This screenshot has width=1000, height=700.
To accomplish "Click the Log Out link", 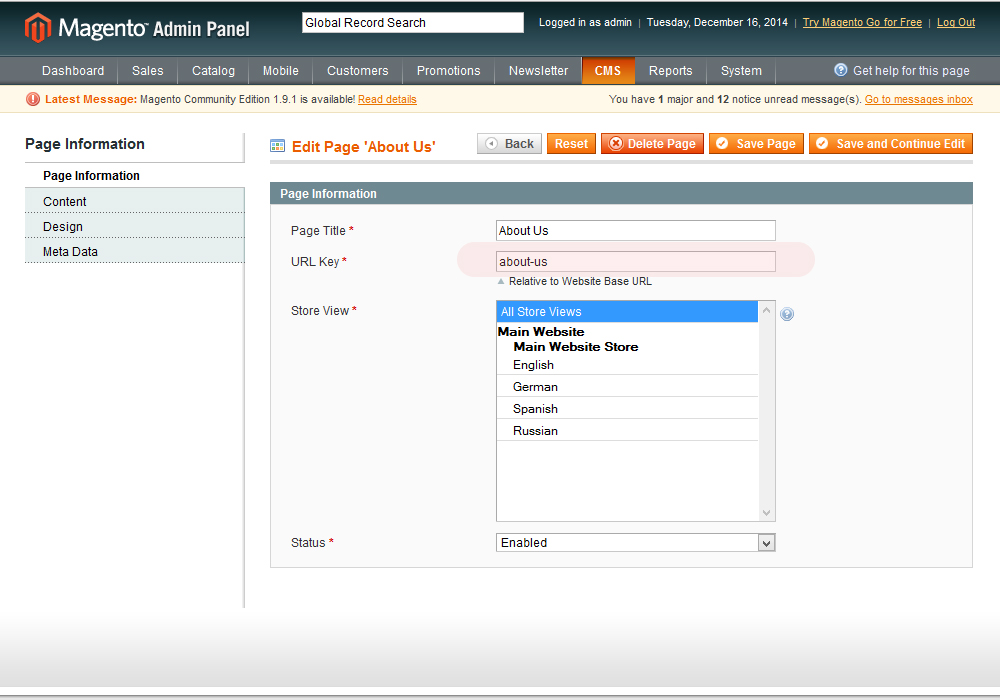I will coord(955,22).
